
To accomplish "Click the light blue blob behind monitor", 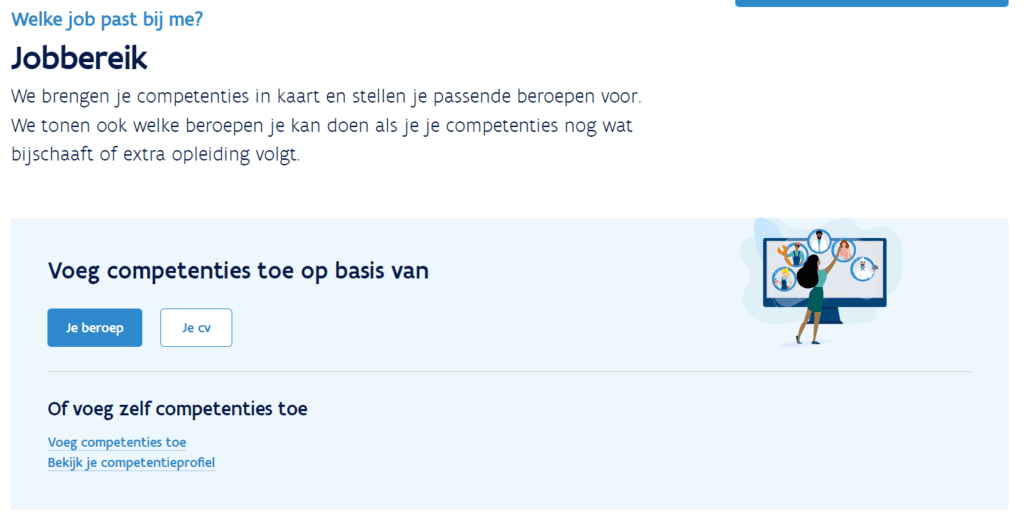I will coord(822,274).
